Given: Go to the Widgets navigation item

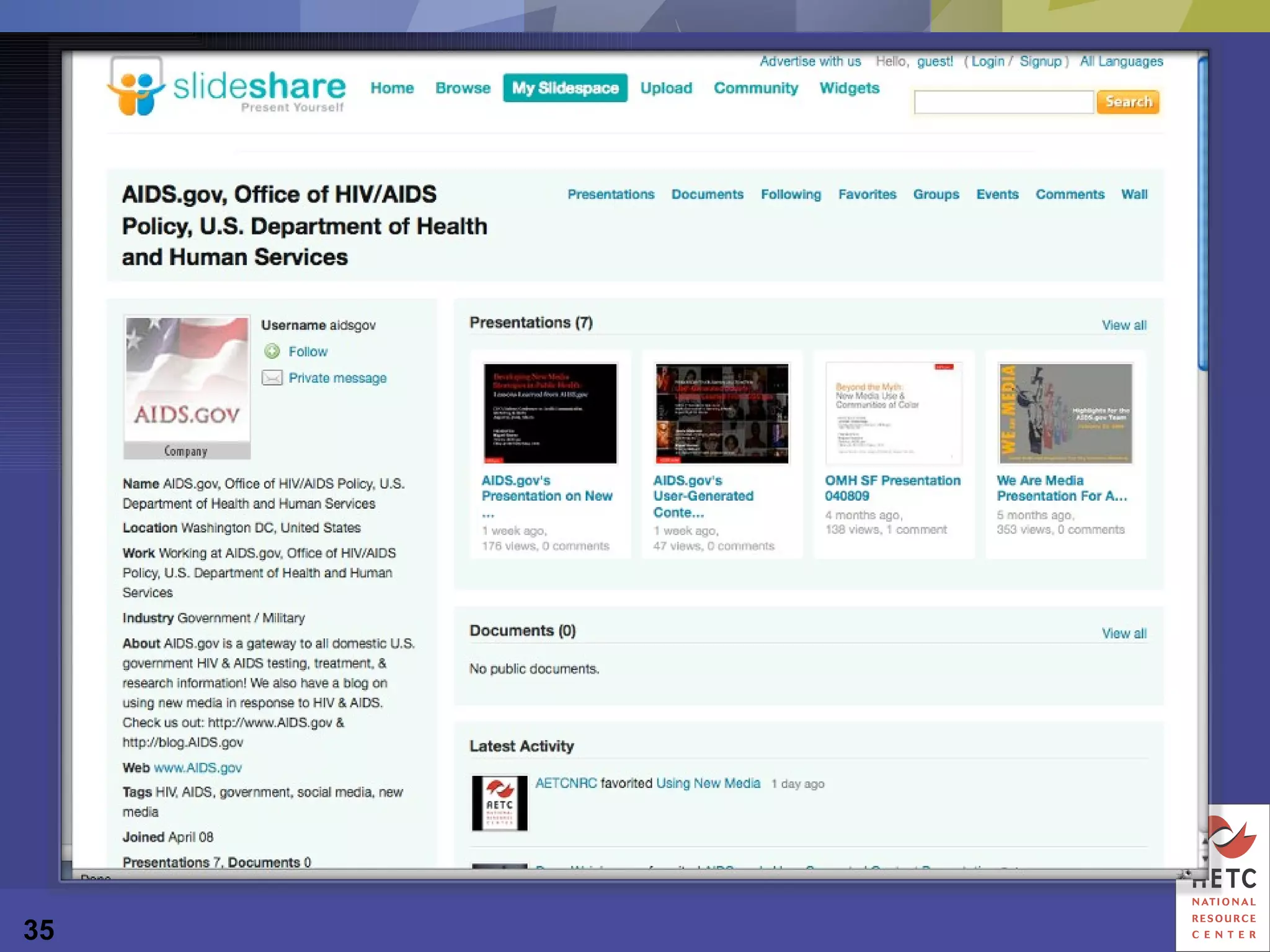Looking at the screenshot, I should click(x=849, y=88).
